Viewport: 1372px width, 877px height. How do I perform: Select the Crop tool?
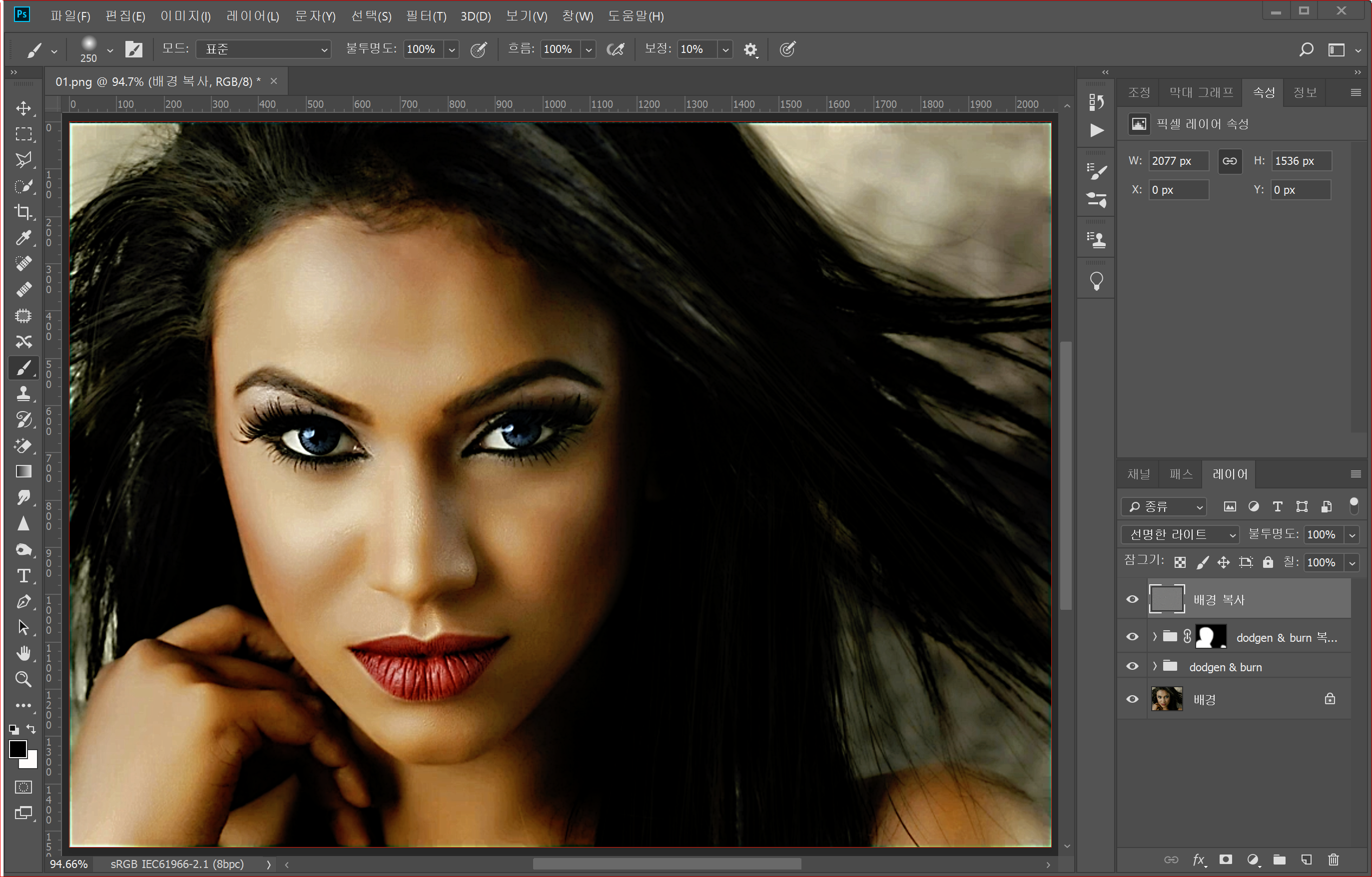(23, 212)
